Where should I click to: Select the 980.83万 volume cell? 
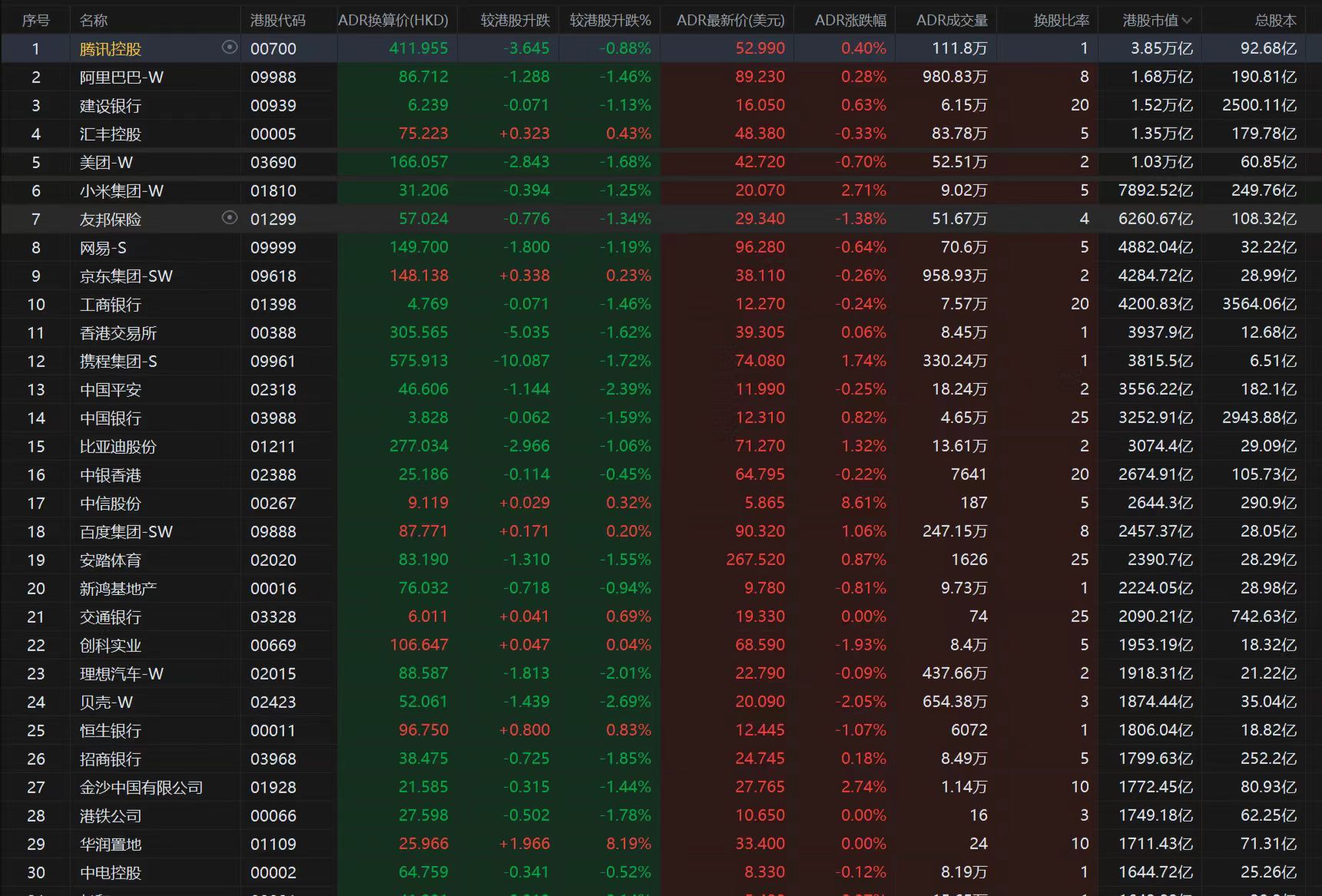pos(955,77)
